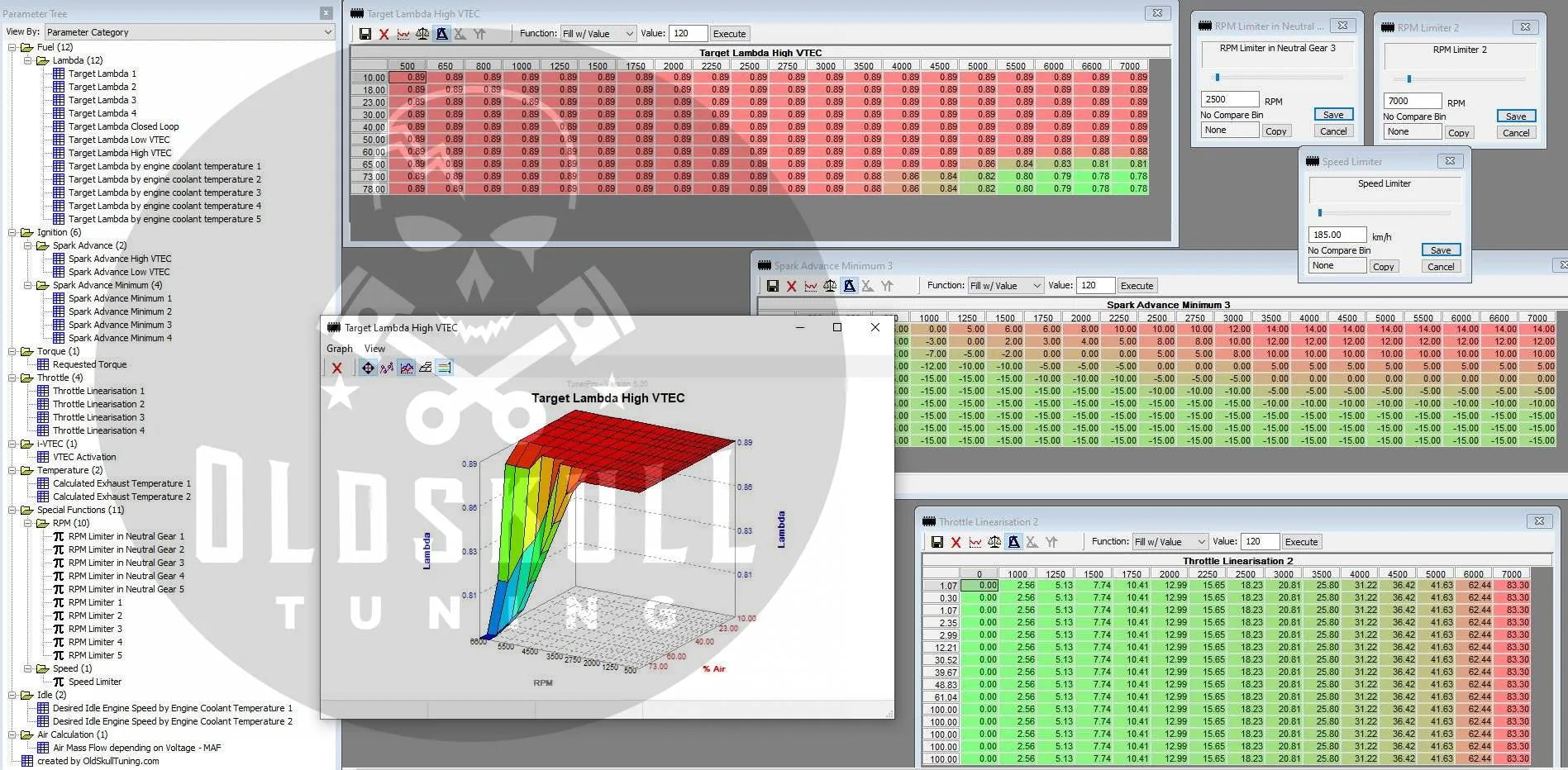The image size is (1568, 770).
Task: Click the red X icon in the 3D graph toolbar
Action: click(337, 368)
